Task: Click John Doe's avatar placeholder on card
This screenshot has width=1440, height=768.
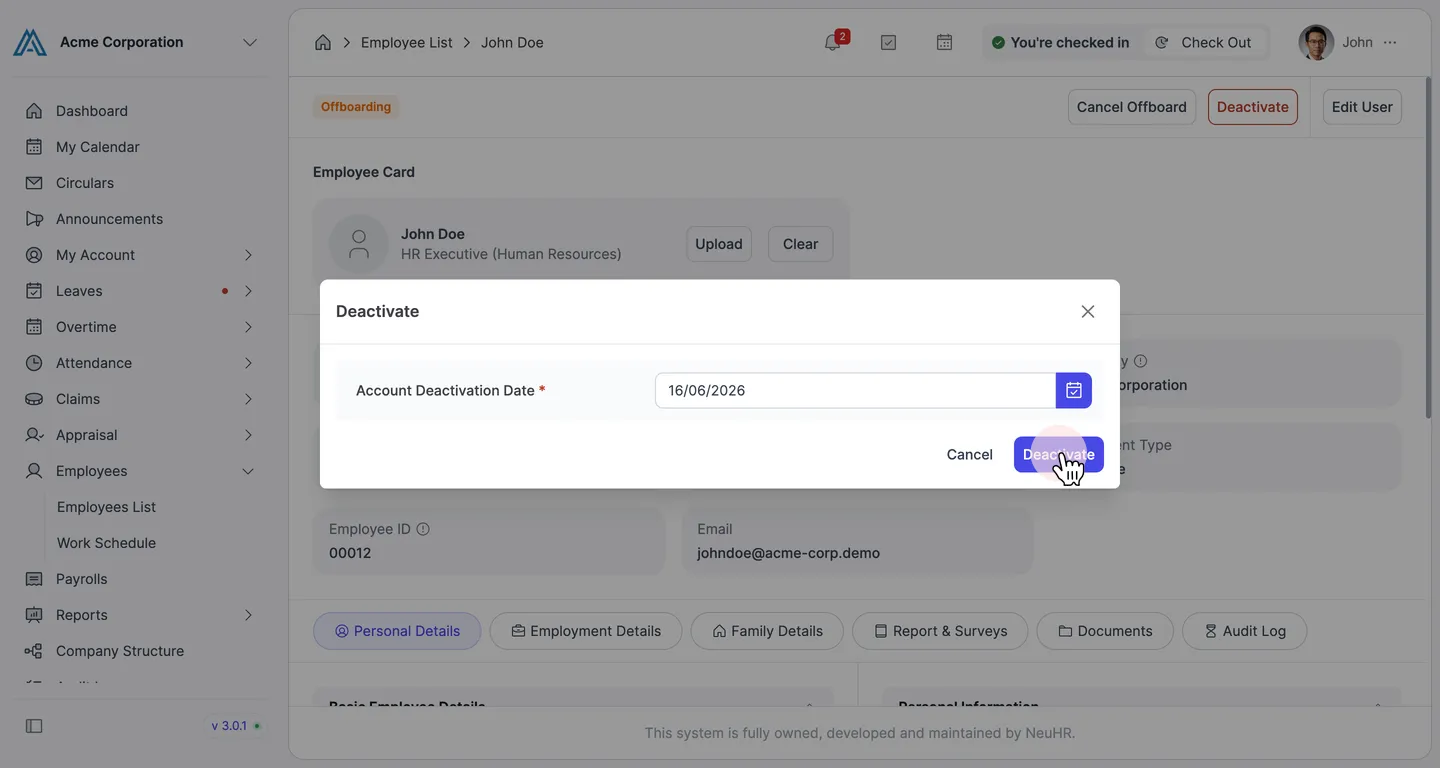Action: pyautogui.click(x=358, y=244)
